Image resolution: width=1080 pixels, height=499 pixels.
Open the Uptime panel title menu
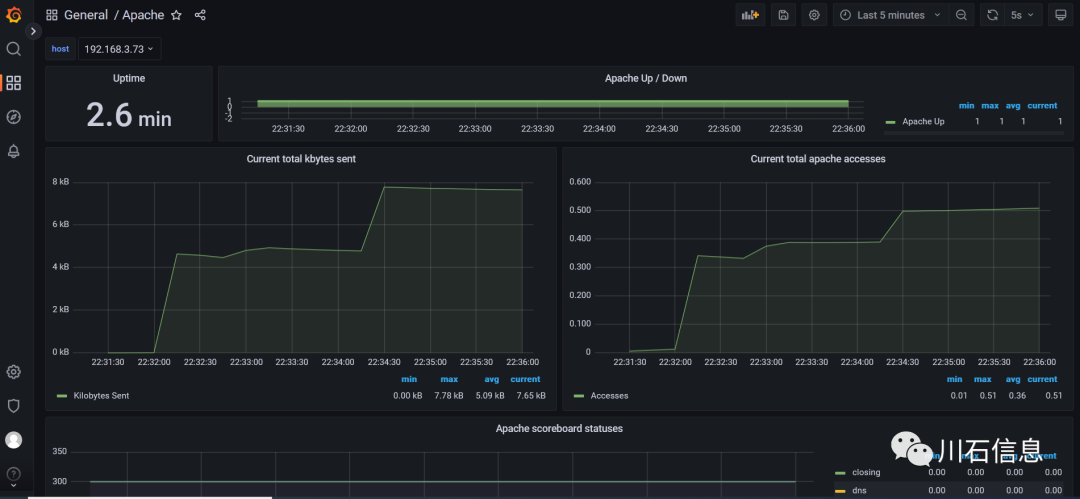(129, 79)
